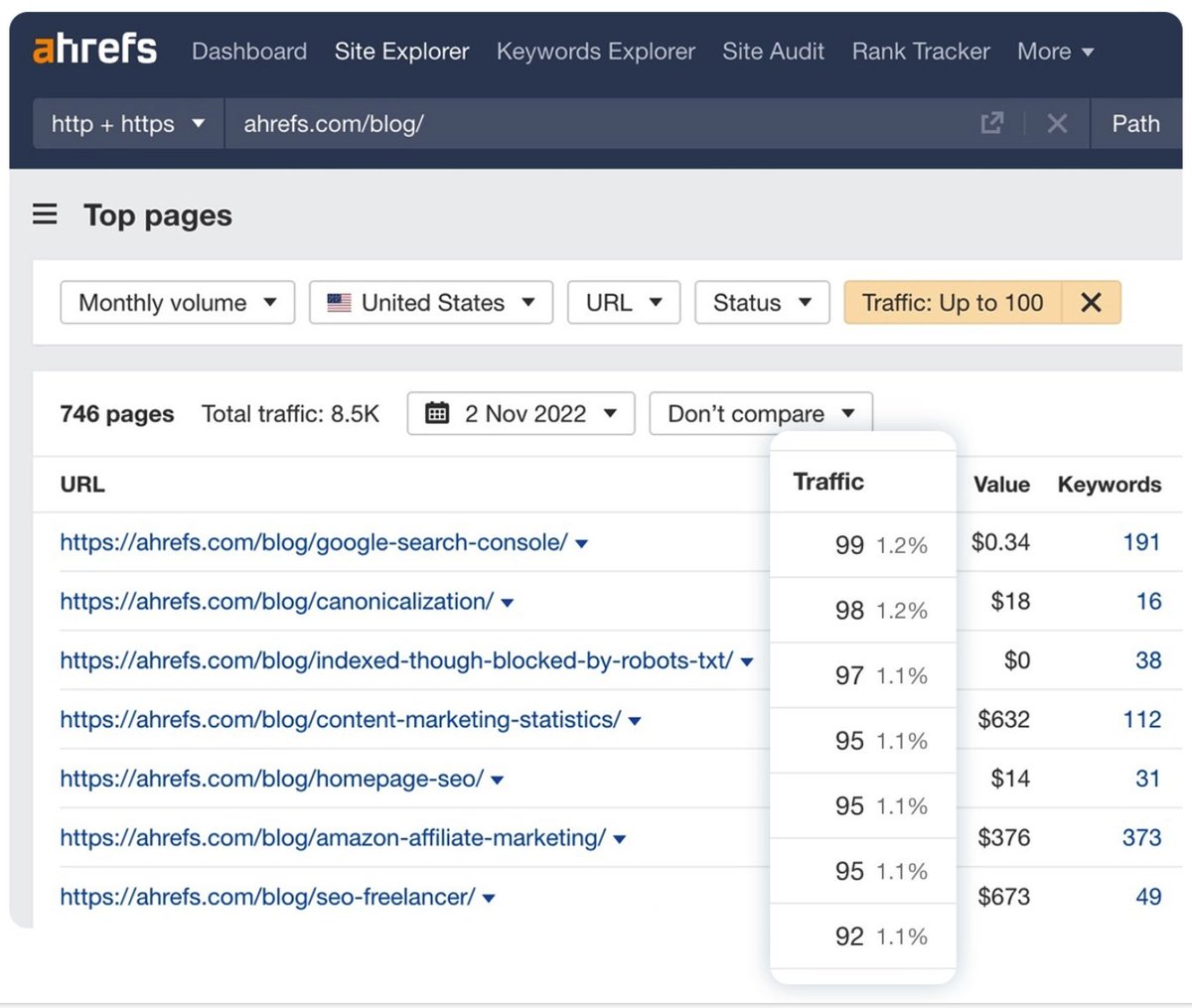Open the URL filter dropdown

pyautogui.click(x=624, y=302)
